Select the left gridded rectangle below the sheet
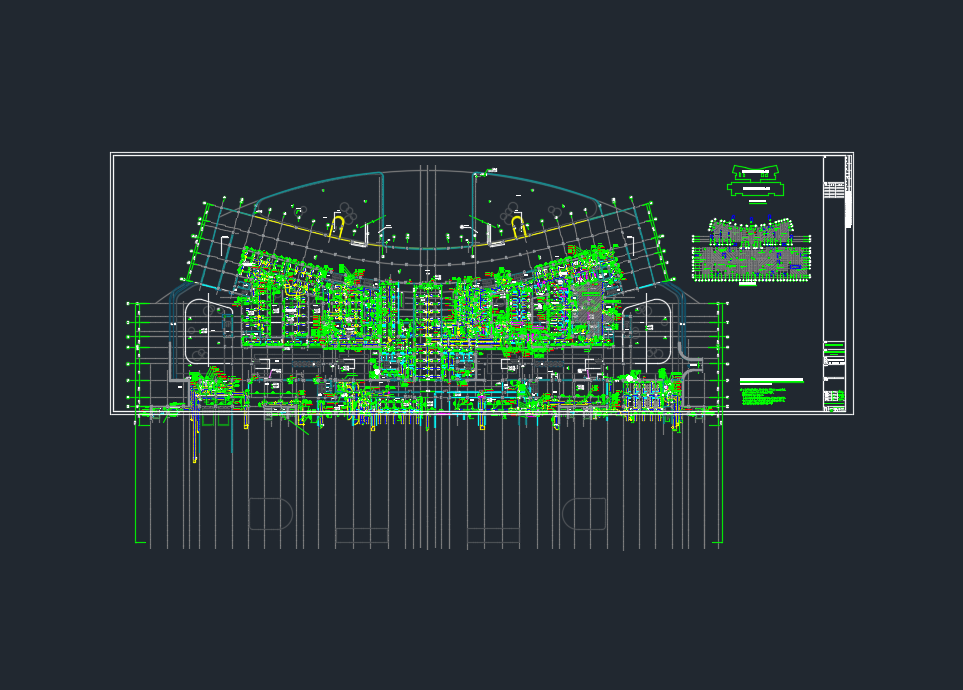Viewport: 963px width, 690px height. point(361,536)
